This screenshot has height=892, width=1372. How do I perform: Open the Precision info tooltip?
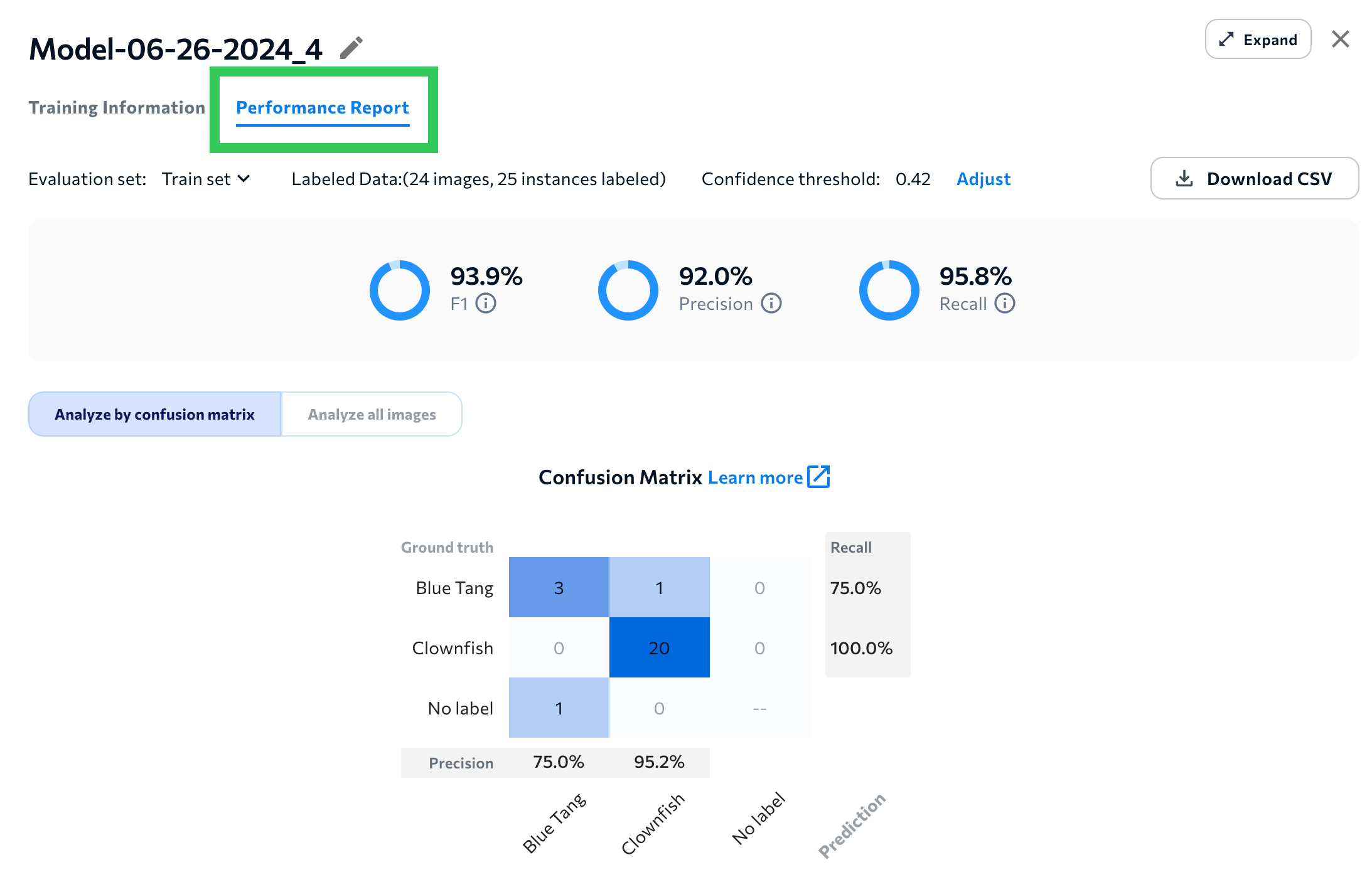[x=771, y=304]
